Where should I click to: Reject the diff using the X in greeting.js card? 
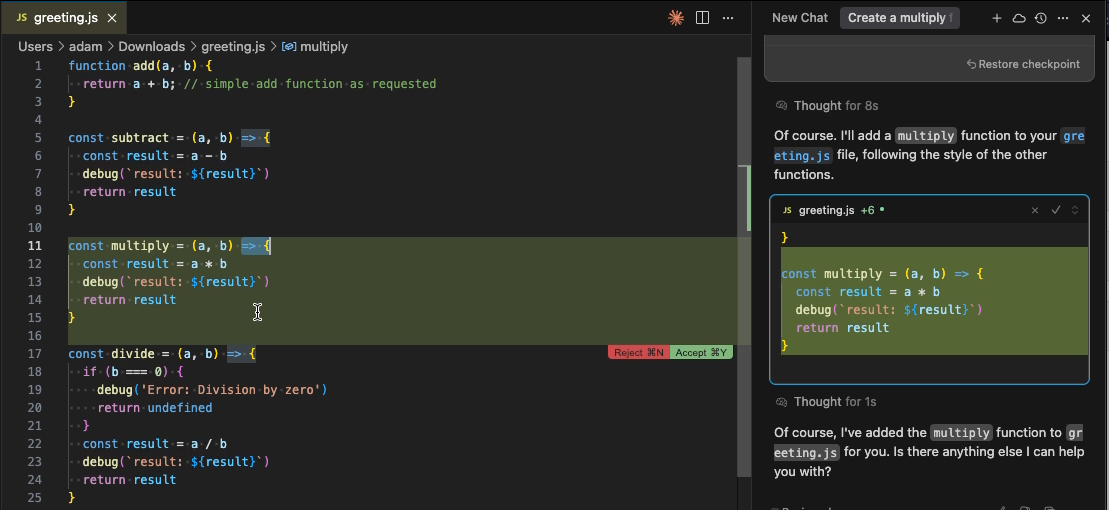tap(1035, 210)
